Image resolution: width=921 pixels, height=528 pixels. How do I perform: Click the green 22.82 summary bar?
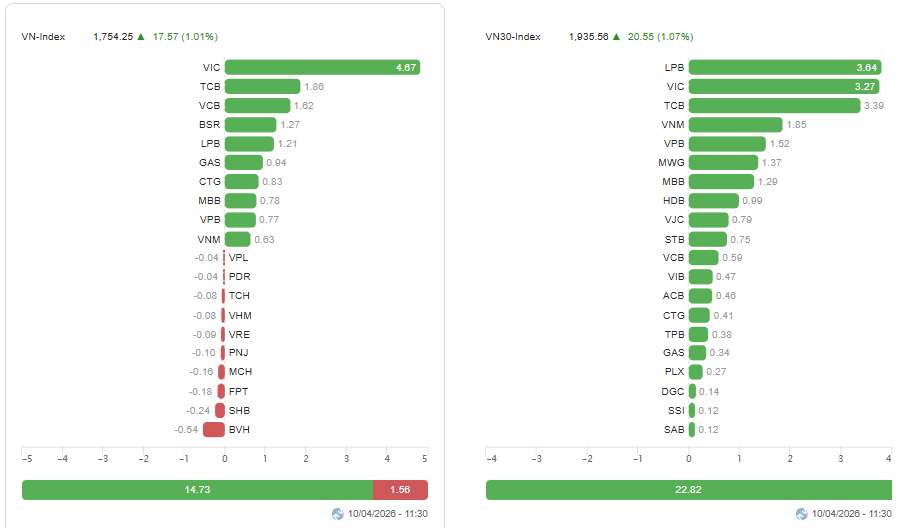click(x=689, y=490)
